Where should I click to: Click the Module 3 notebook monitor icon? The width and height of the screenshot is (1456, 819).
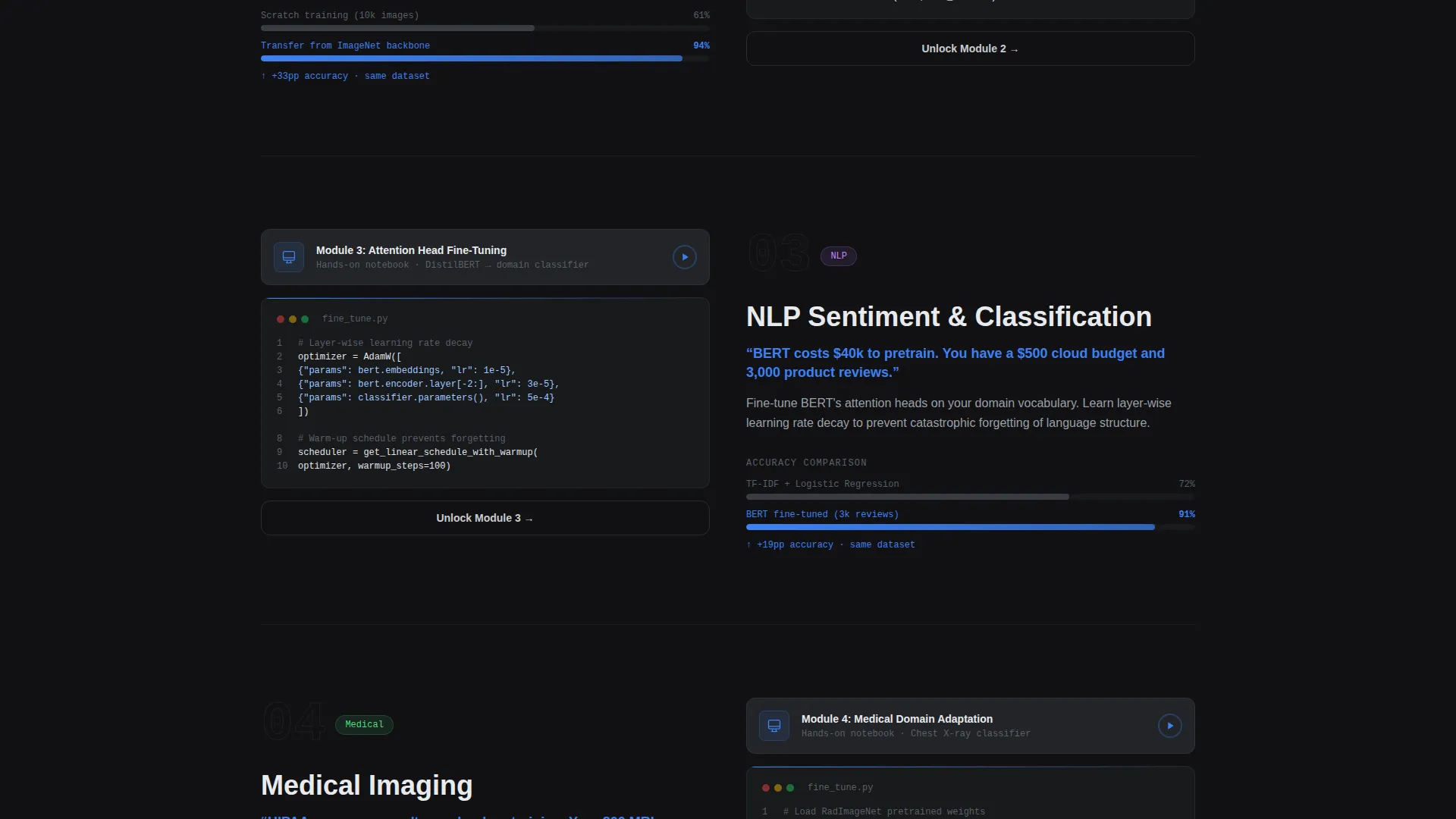click(289, 257)
